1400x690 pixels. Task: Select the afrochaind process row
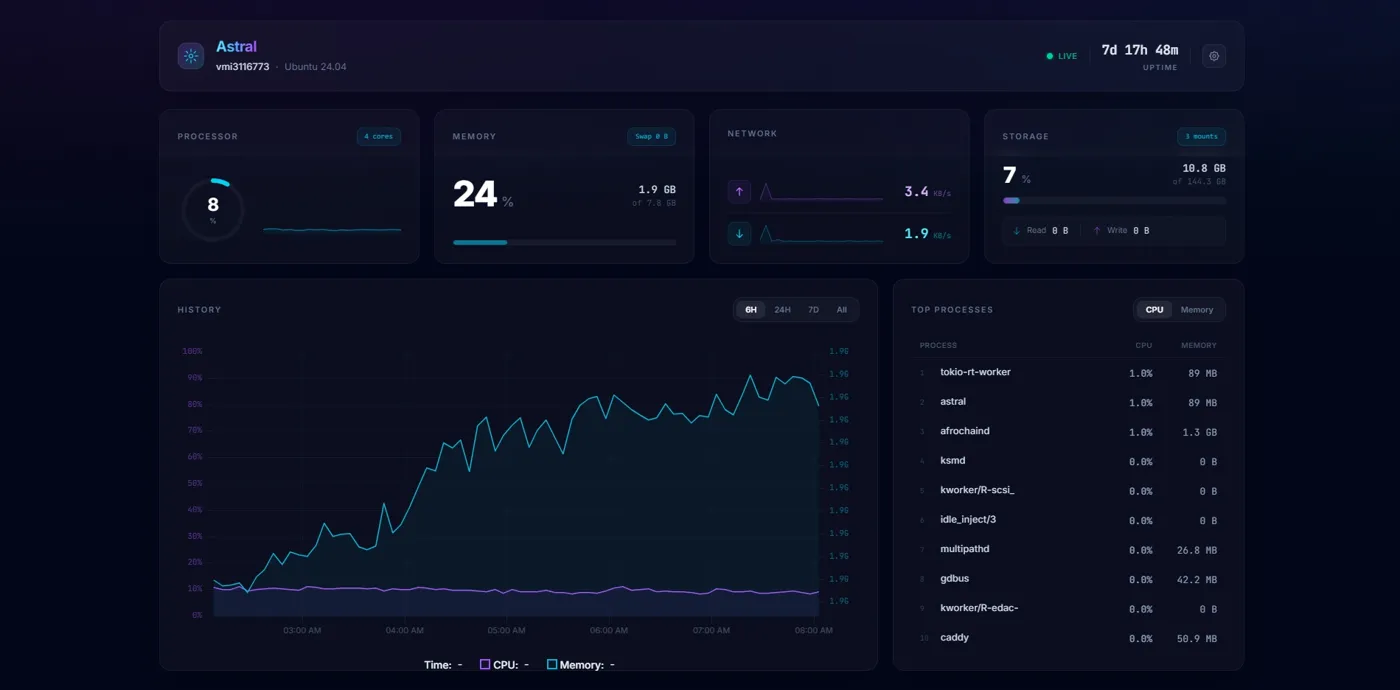point(1068,432)
